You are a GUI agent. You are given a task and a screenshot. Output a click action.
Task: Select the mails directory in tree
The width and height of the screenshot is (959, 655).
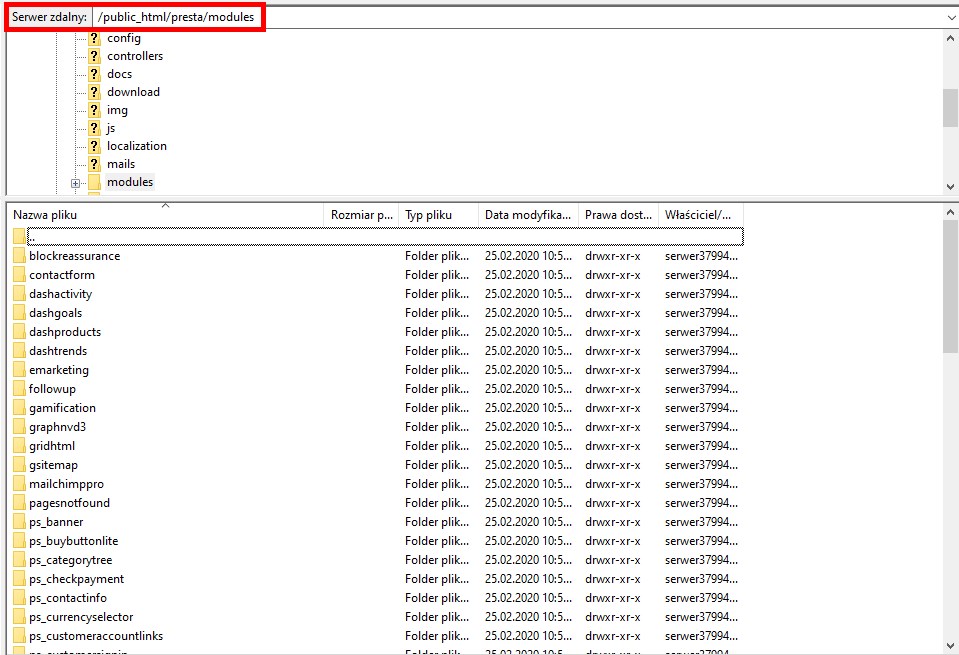121,164
